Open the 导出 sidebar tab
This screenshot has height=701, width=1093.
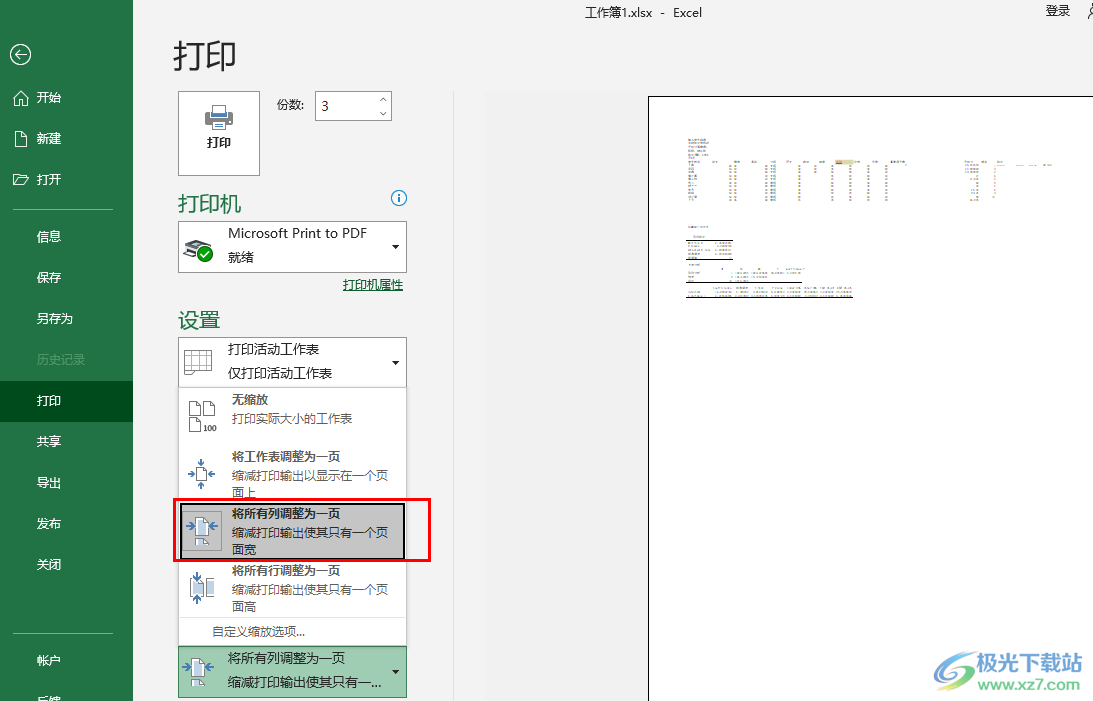[x=66, y=482]
